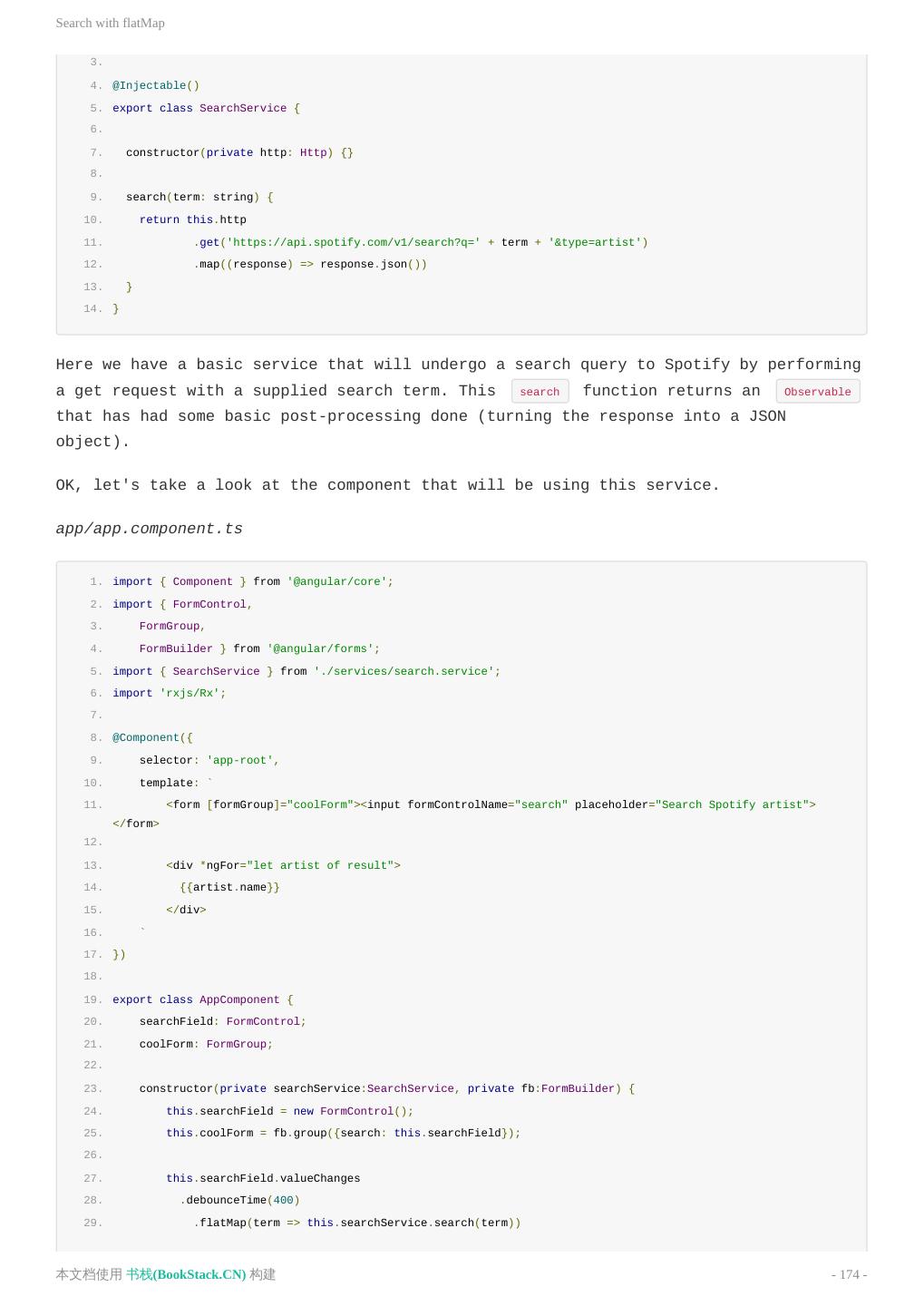Click the '.map((response) => response.json())' line
Viewport: 924px width, 1306px height.
pyautogui.click(x=310, y=264)
